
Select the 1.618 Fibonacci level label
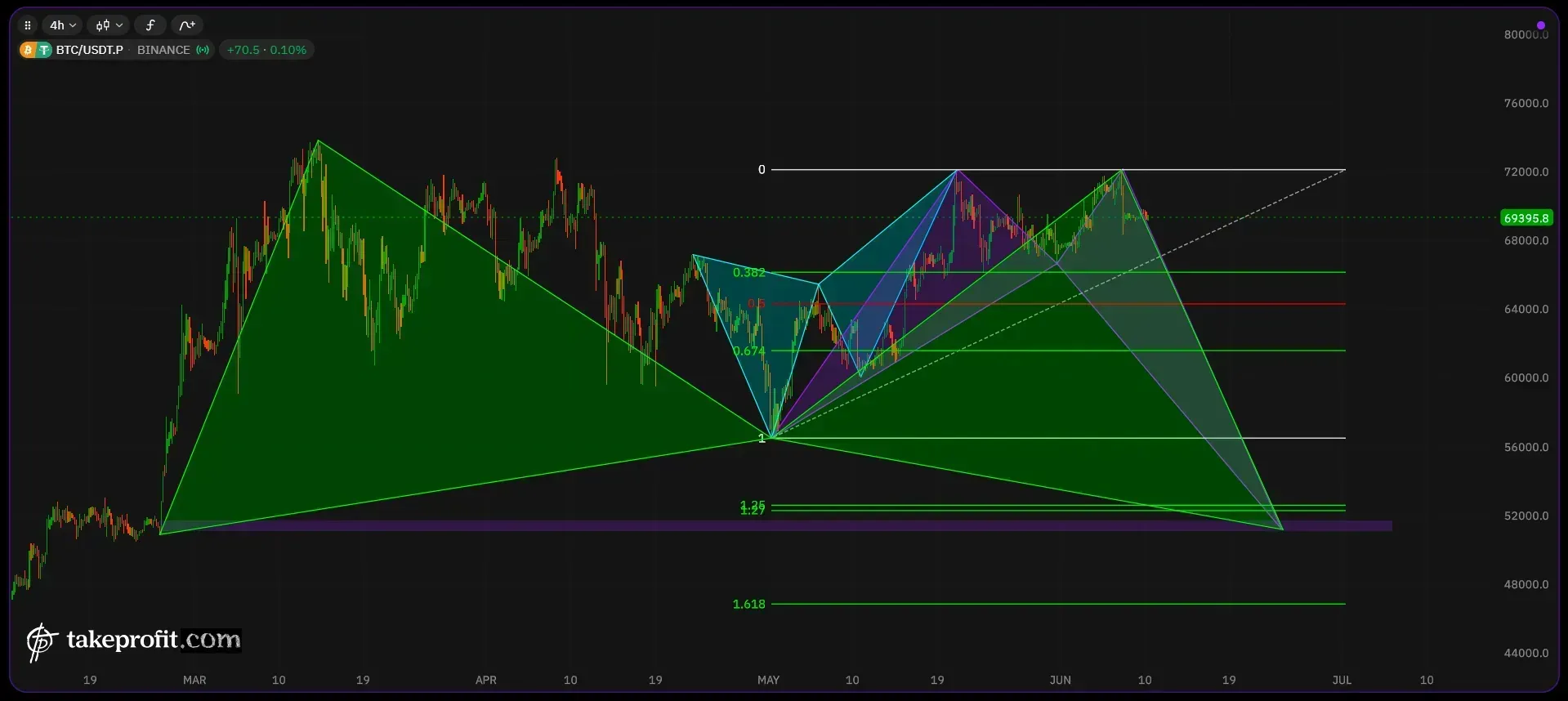tap(748, 605)
